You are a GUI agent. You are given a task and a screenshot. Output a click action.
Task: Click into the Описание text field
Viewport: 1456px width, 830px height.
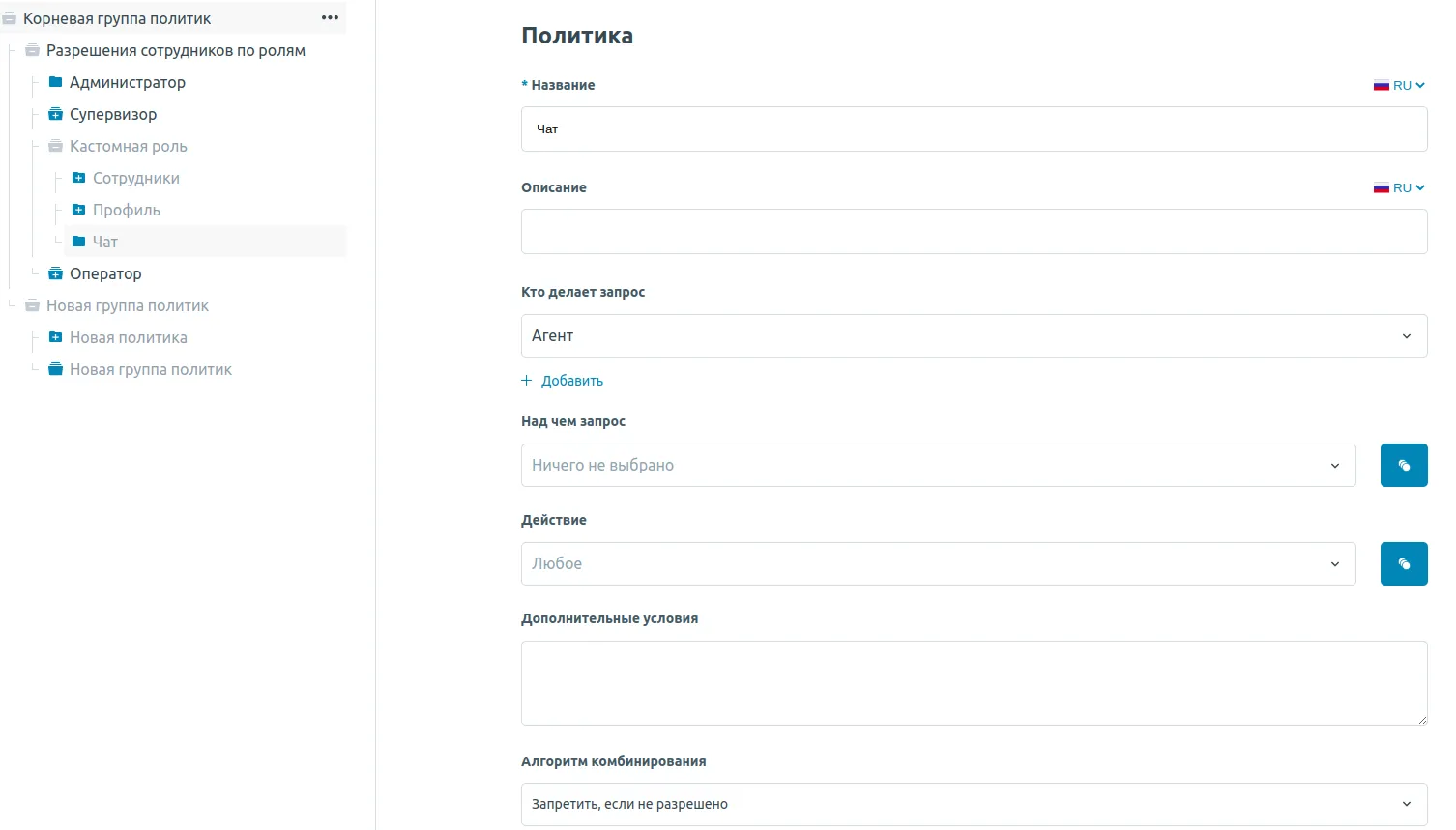coord(973,232)
